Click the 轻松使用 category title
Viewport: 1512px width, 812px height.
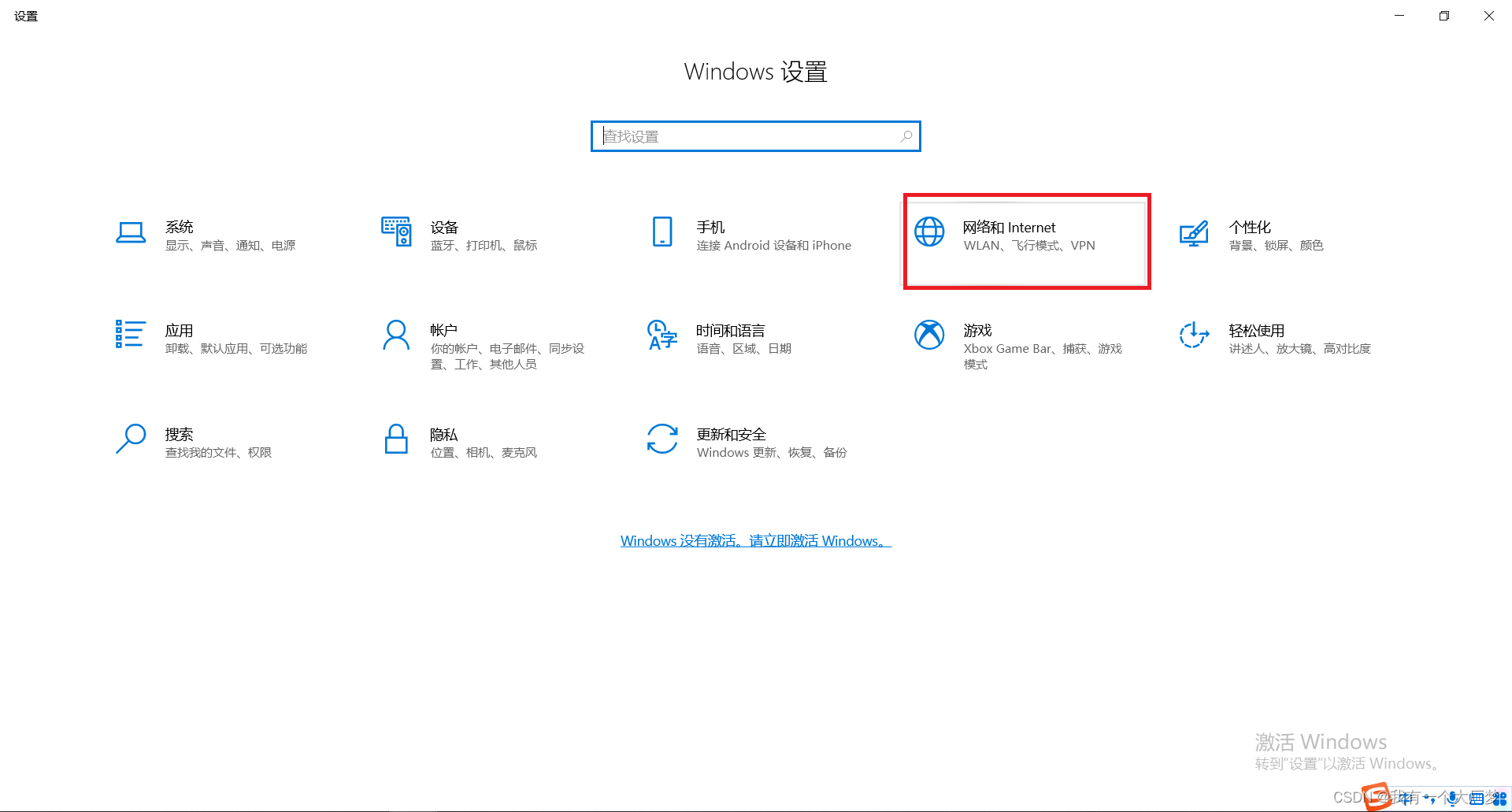click(x=1257, y=330)
